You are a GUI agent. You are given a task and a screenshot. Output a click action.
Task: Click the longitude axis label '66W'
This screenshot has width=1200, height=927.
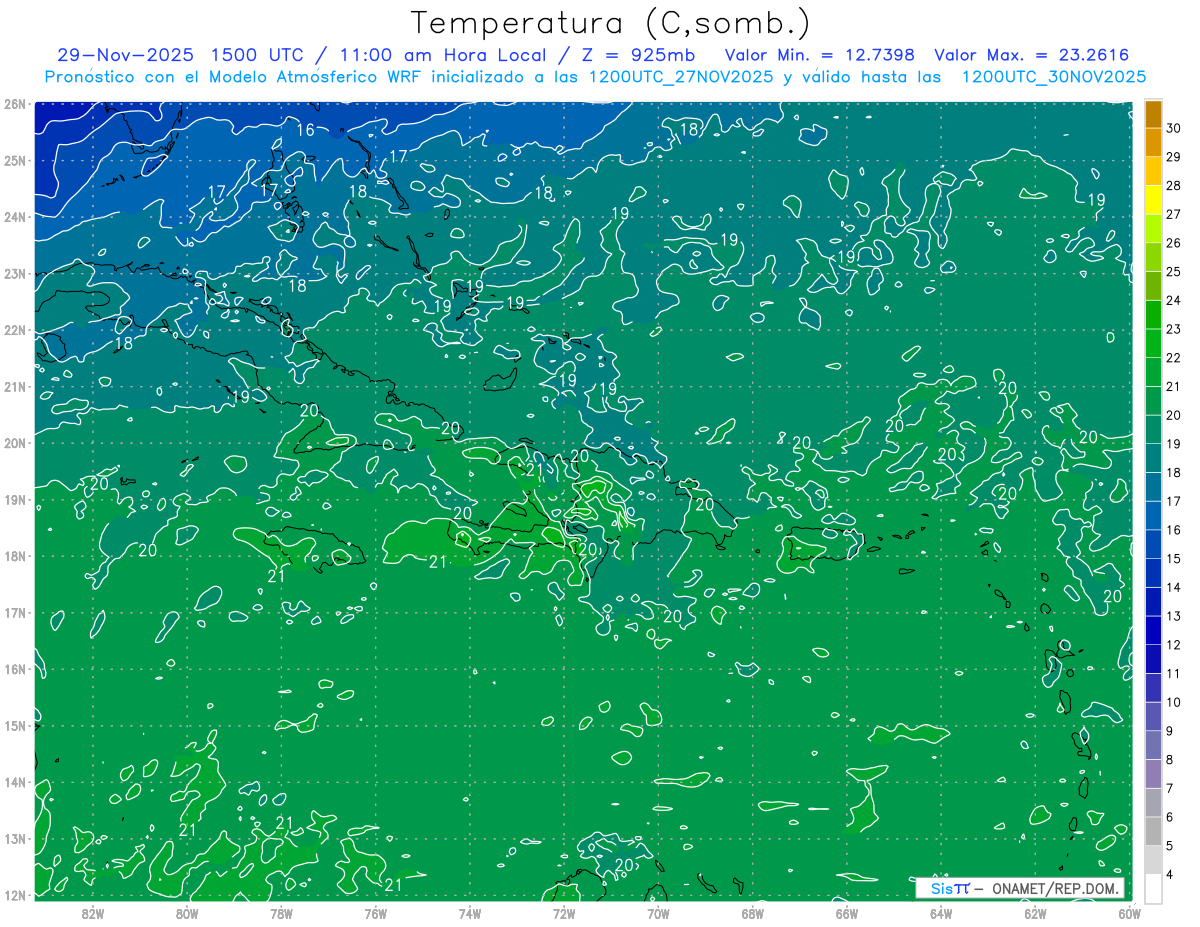pyautogui.click(x=846, y=913)
